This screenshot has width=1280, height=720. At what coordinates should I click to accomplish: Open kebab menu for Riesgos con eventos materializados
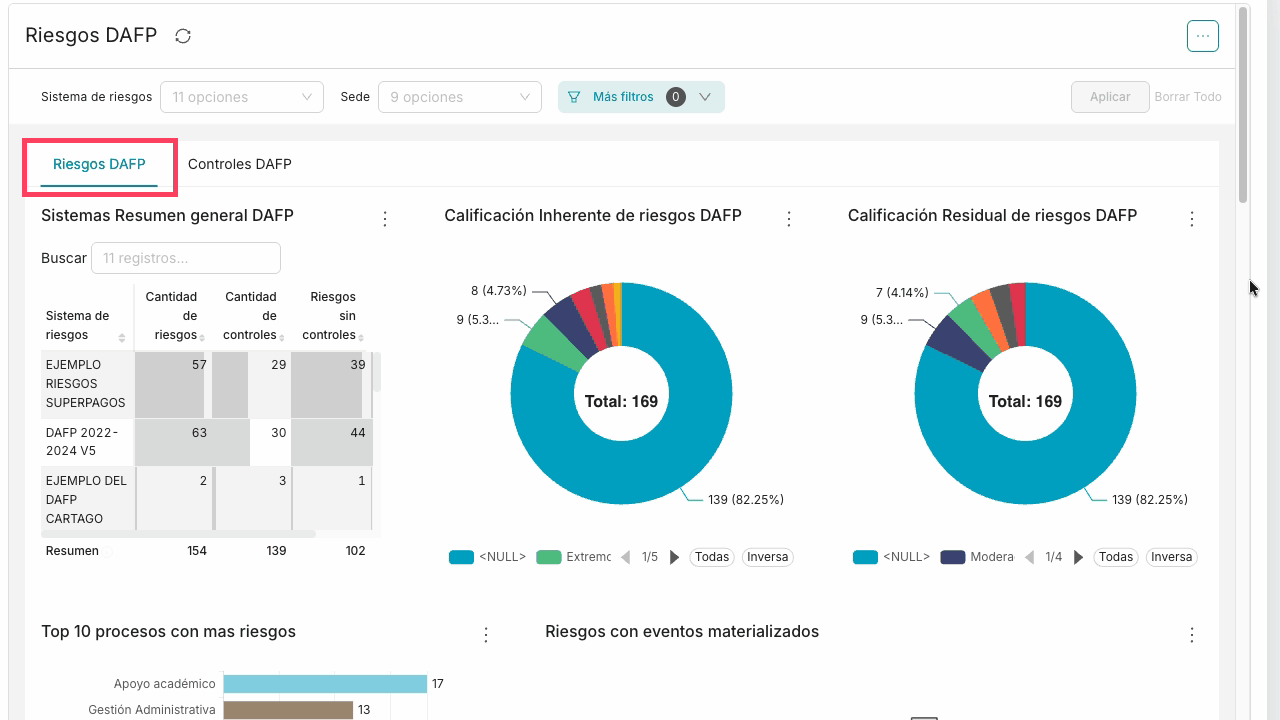coord(1192,634)
